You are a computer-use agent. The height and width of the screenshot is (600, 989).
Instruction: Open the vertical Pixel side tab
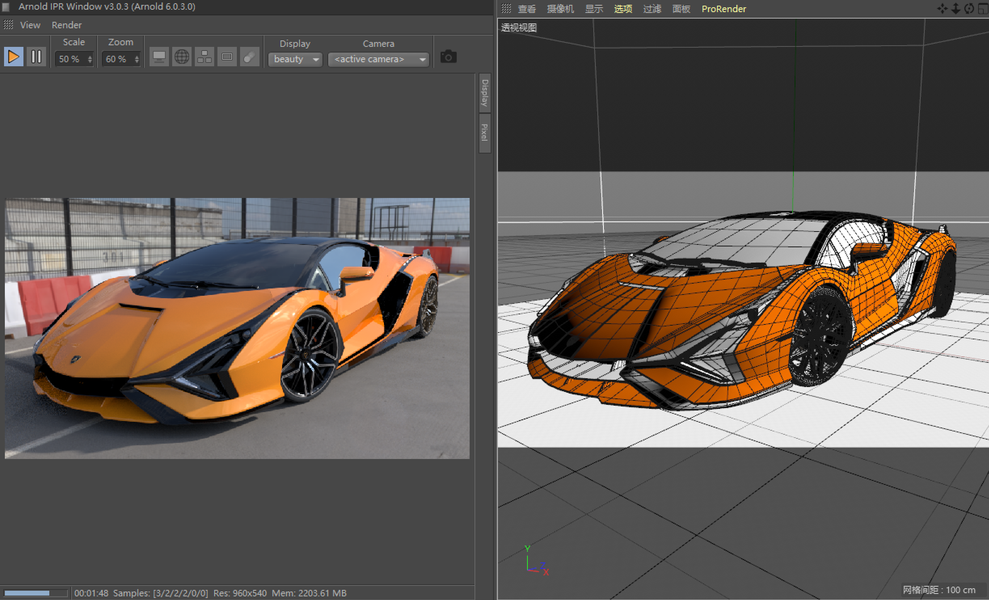(484, 133)
